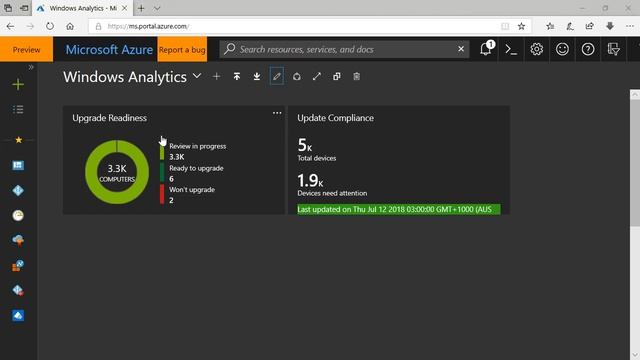Click the Update Compliance tile title
The height and width of the screenshot is (360, 640).
(336, 118)
